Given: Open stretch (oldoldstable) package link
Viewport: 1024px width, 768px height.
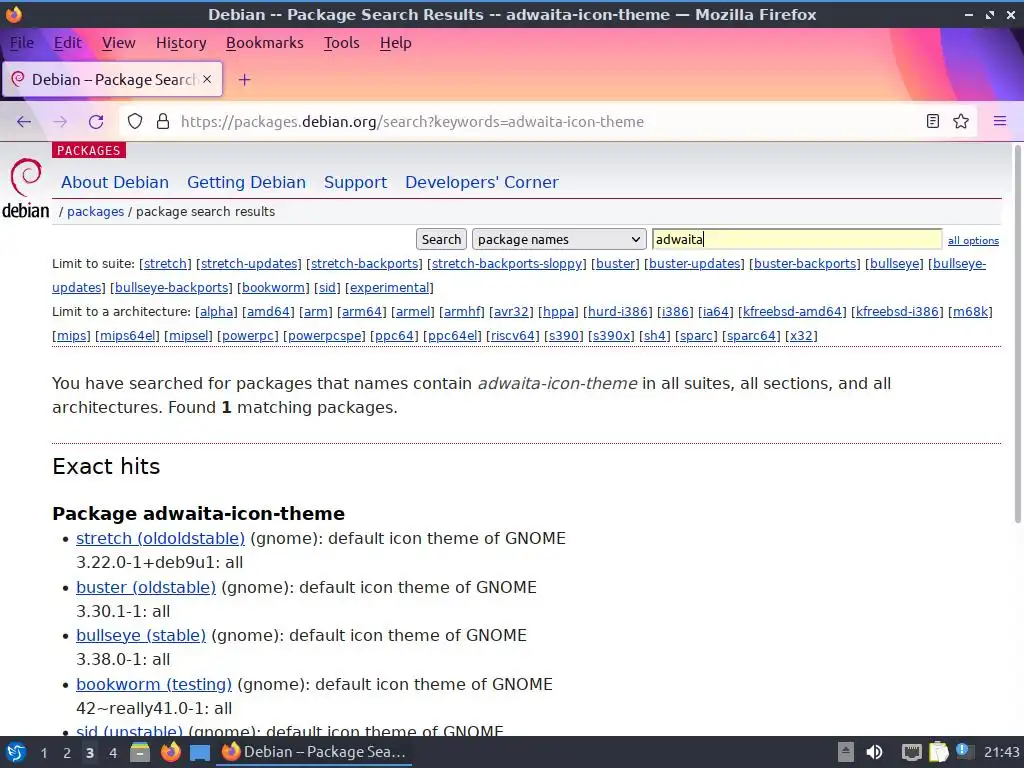Looking at the screenshot, I should coord(160,539).
